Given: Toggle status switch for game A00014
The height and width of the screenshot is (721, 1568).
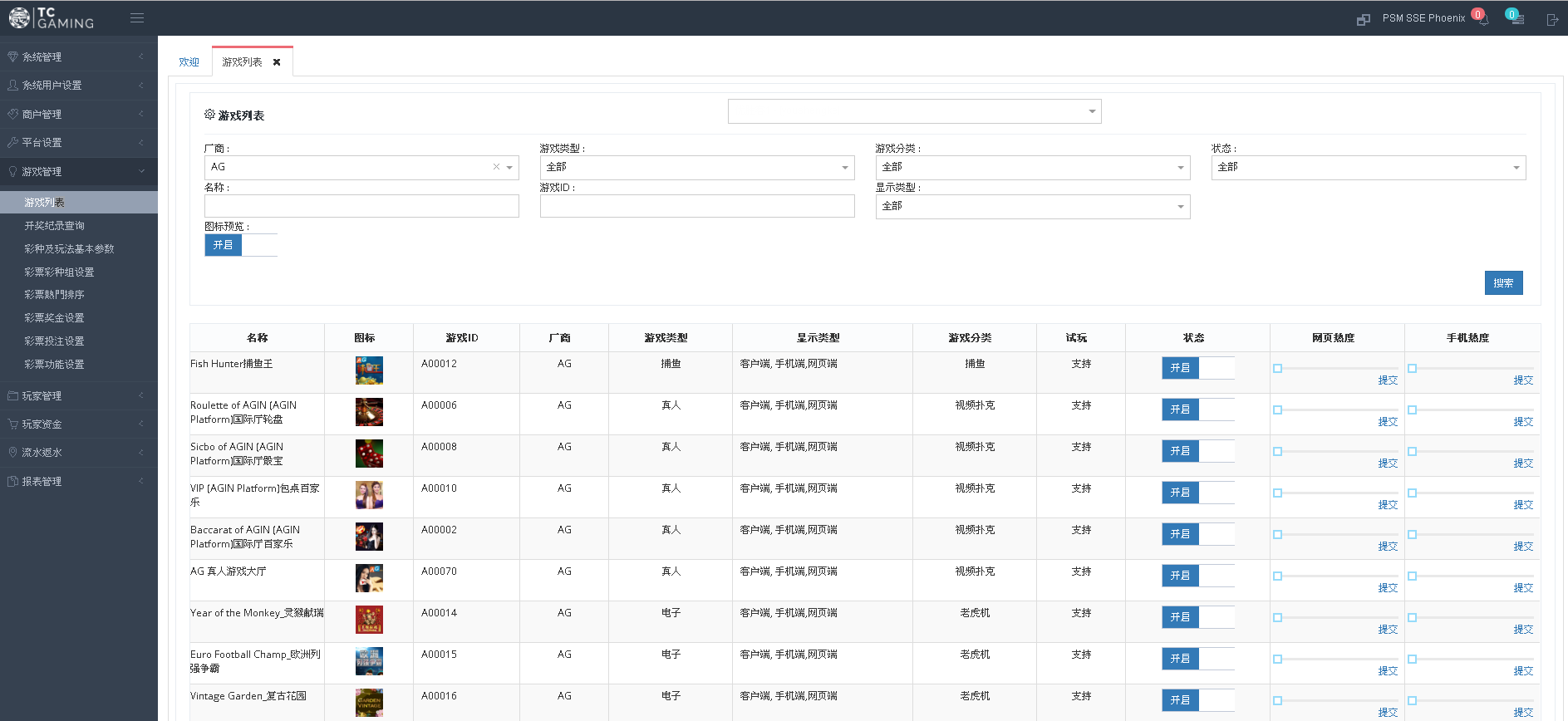Looking at the screenshot, I should [1197, 617].
